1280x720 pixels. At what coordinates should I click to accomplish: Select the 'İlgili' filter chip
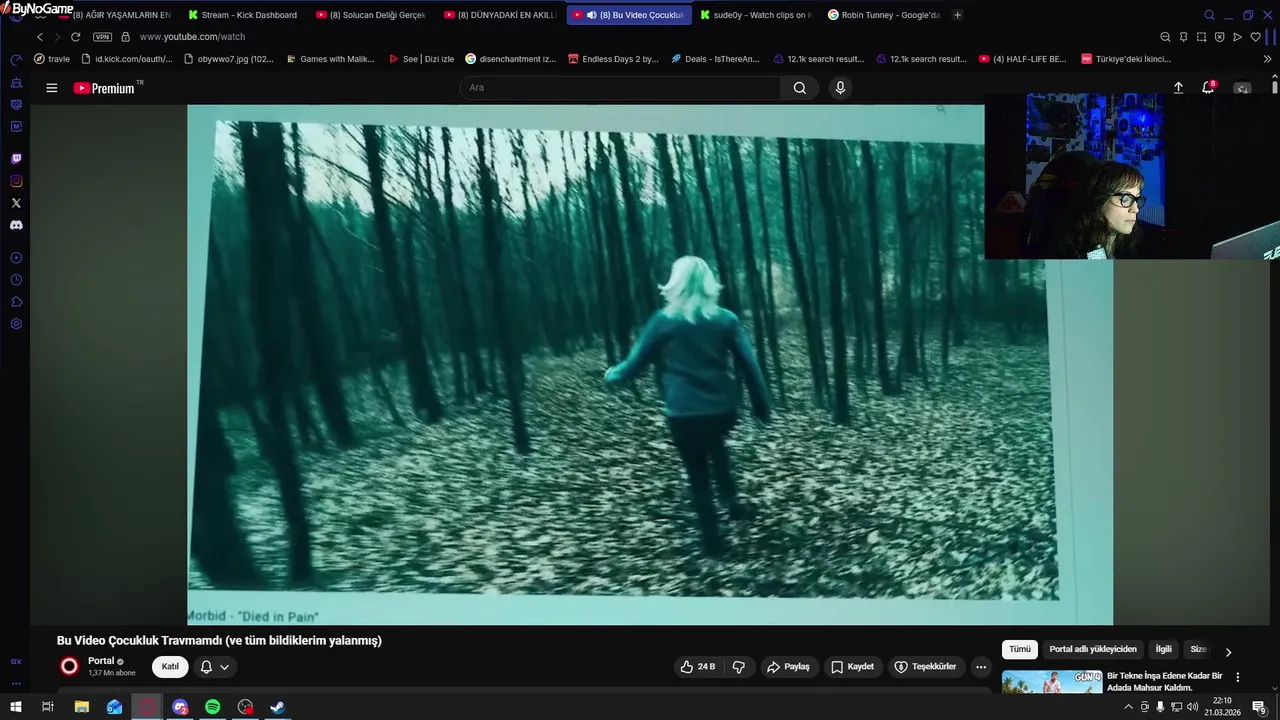point(1164,650)
